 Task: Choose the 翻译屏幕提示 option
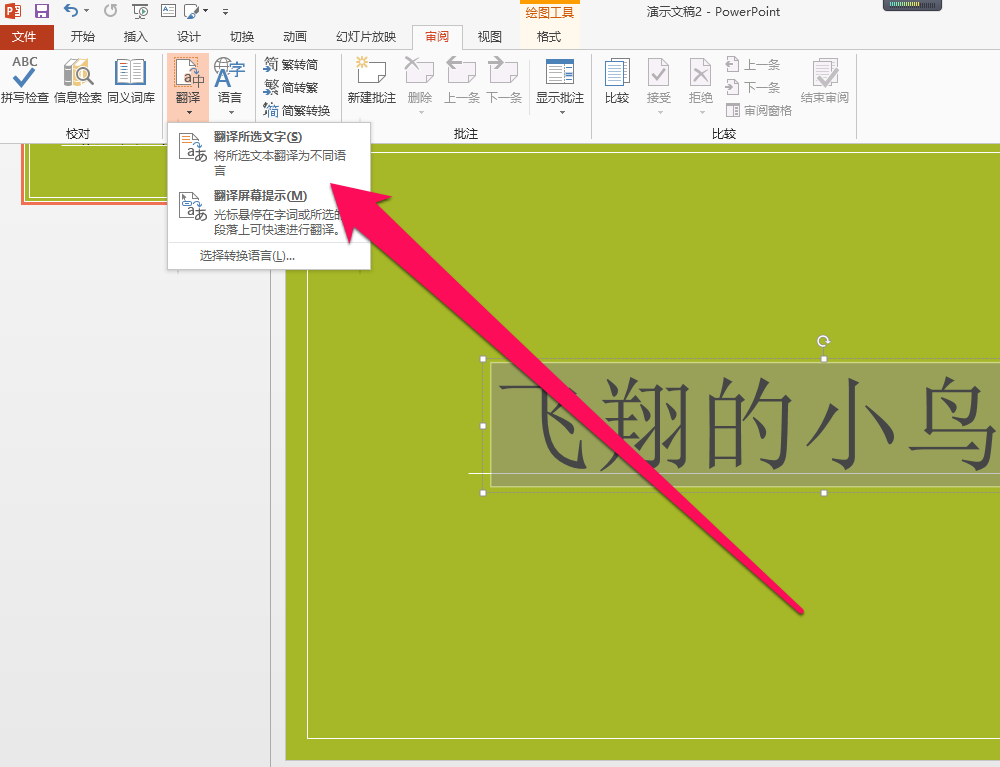pyautogui.click(x=258, y=195)
